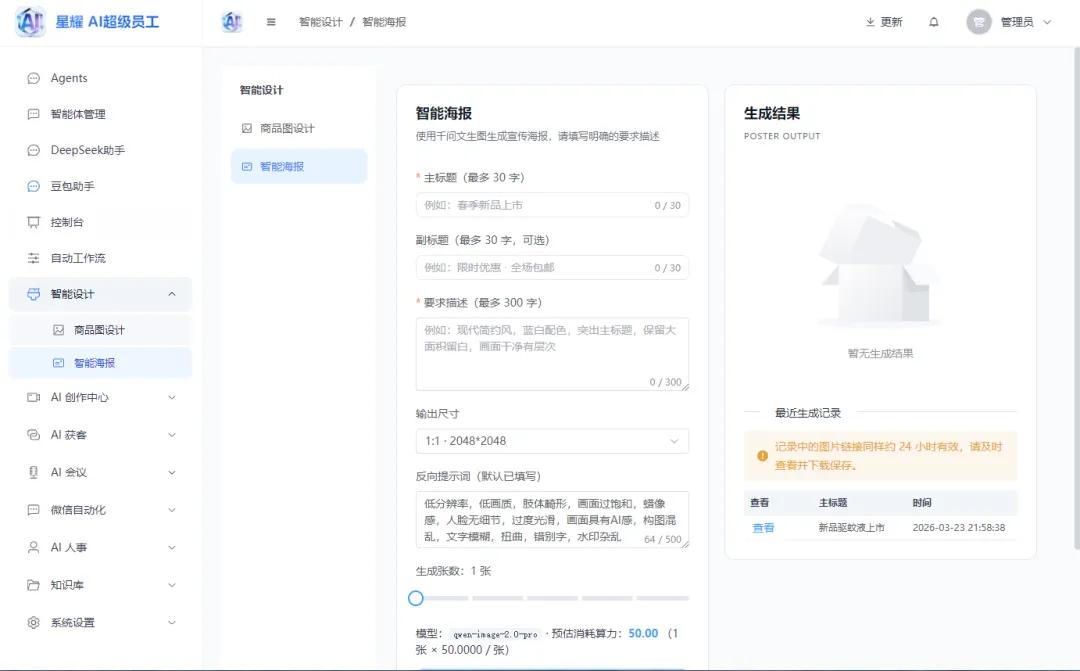Screen dimensions: 1080x671
Task: Open 知识库 folder icon in sidebar
Action: click(32, 584)
